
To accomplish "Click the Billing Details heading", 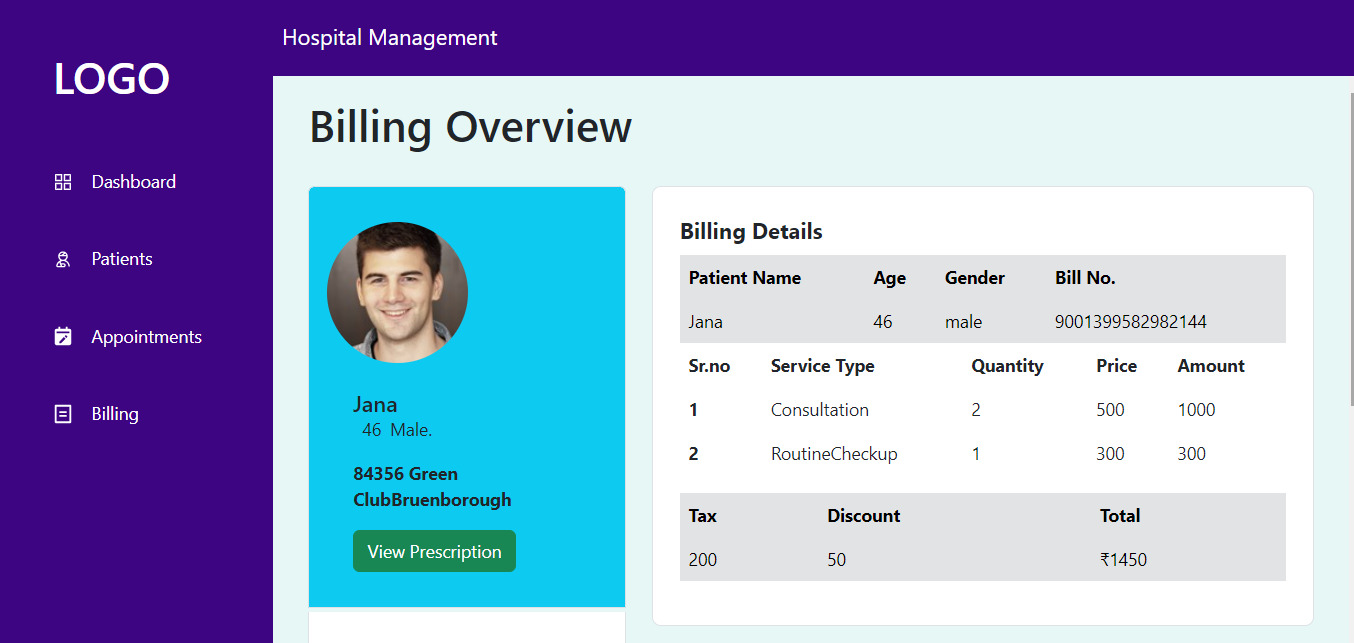I will point(751,232).
